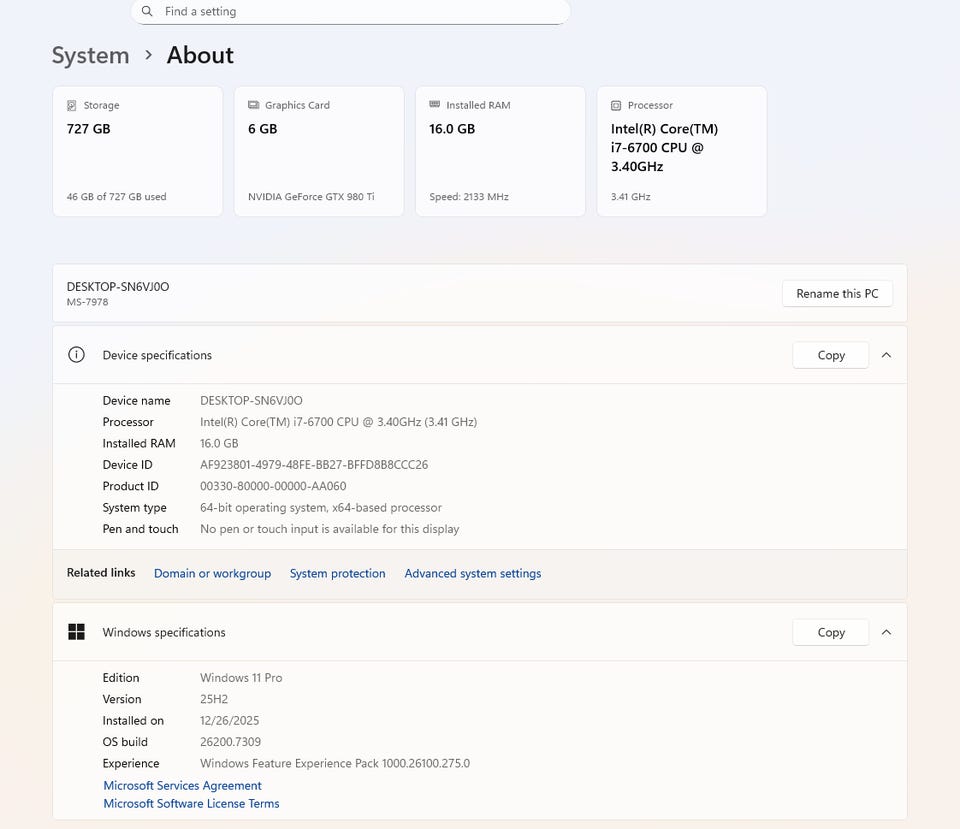
Task: Click the Windows logo beside Windows specifications
Action: pos(76,632)
